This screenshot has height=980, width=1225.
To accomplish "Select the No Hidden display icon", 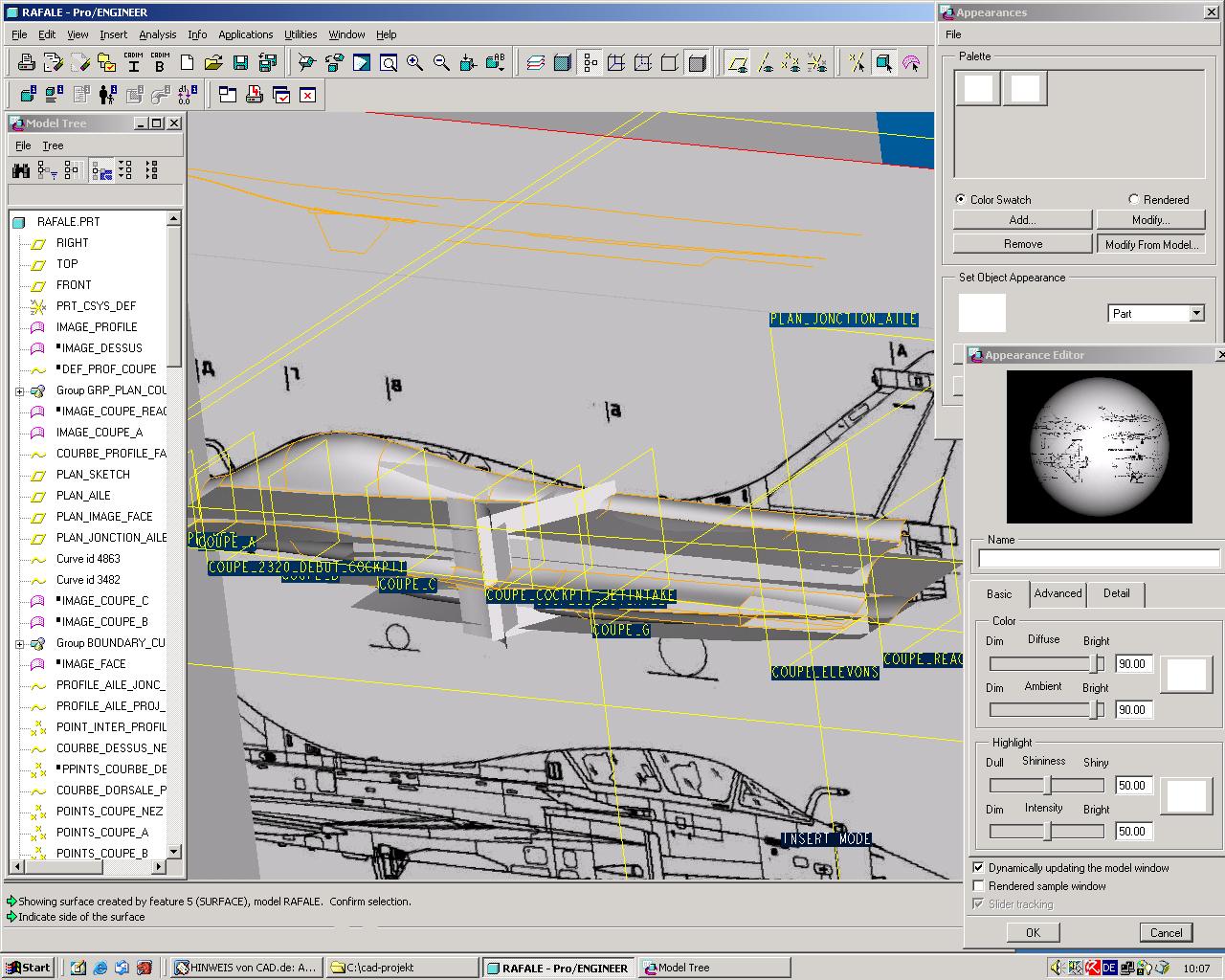I will click(x=670, y=63).
